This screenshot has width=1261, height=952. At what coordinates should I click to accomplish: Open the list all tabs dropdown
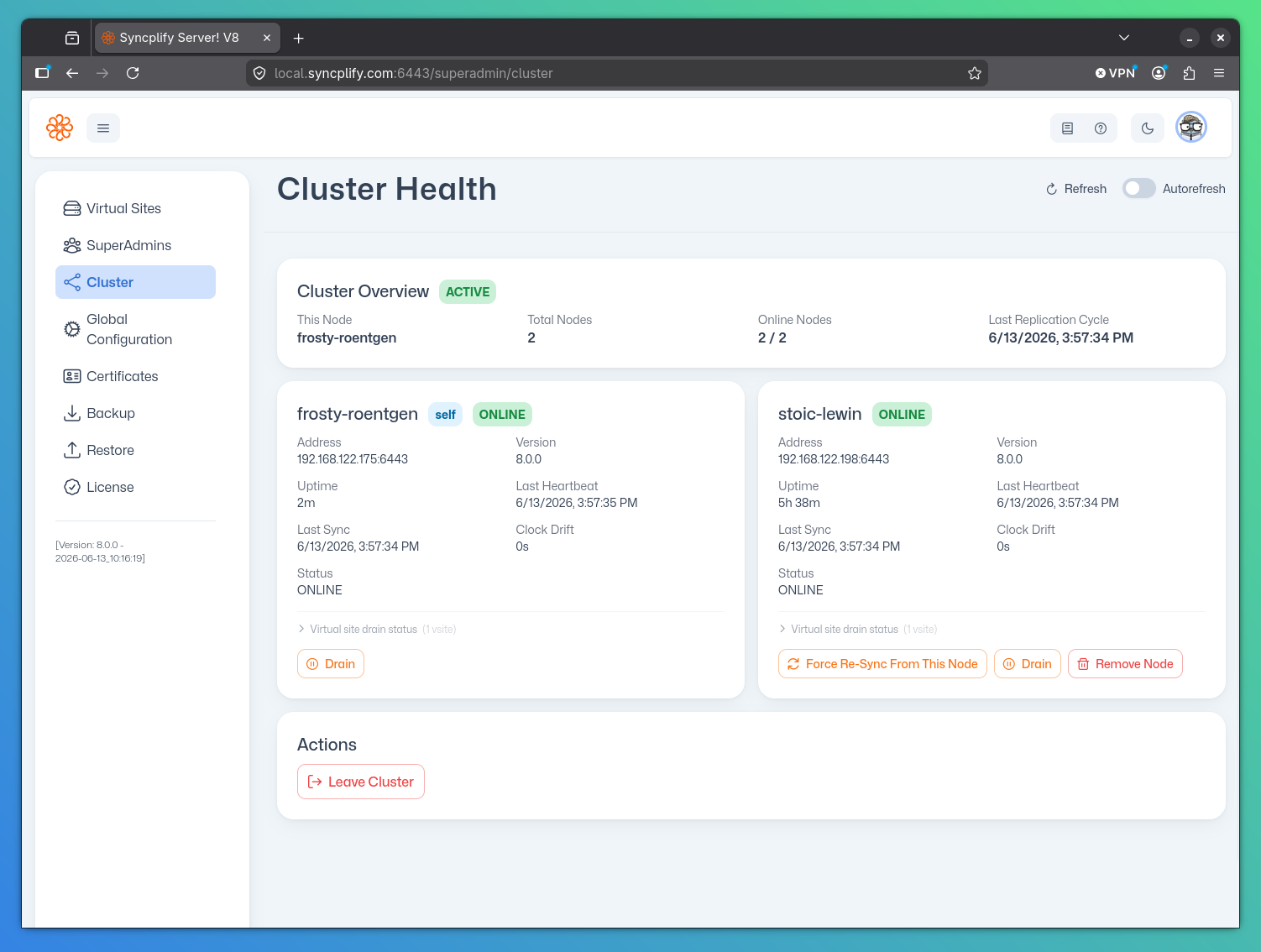(x=1124, y=38)
